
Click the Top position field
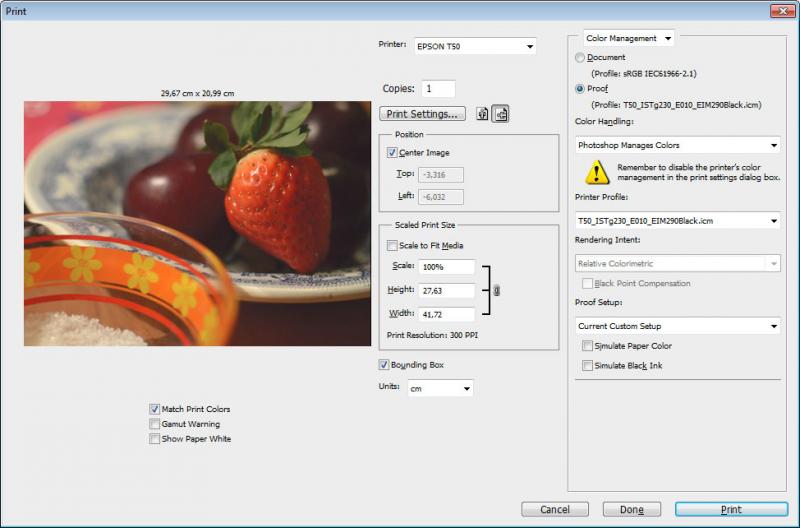441,175
